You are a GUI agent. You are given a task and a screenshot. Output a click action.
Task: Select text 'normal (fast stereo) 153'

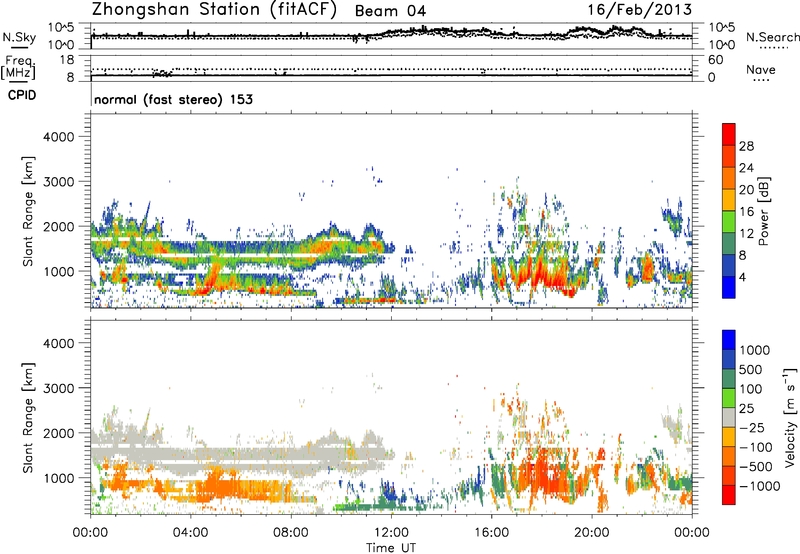click(173, 99)
